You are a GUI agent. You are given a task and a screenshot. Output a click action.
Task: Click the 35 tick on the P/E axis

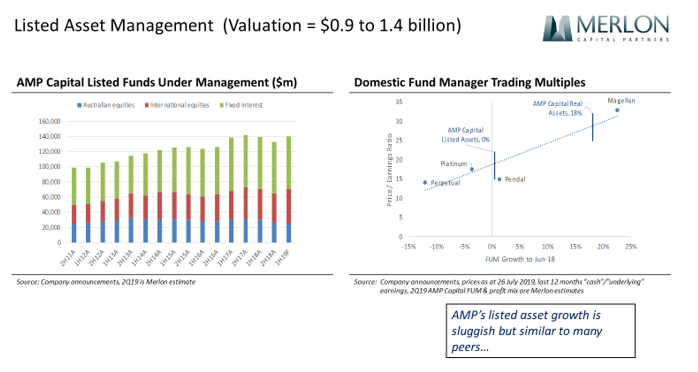(399, 102)
